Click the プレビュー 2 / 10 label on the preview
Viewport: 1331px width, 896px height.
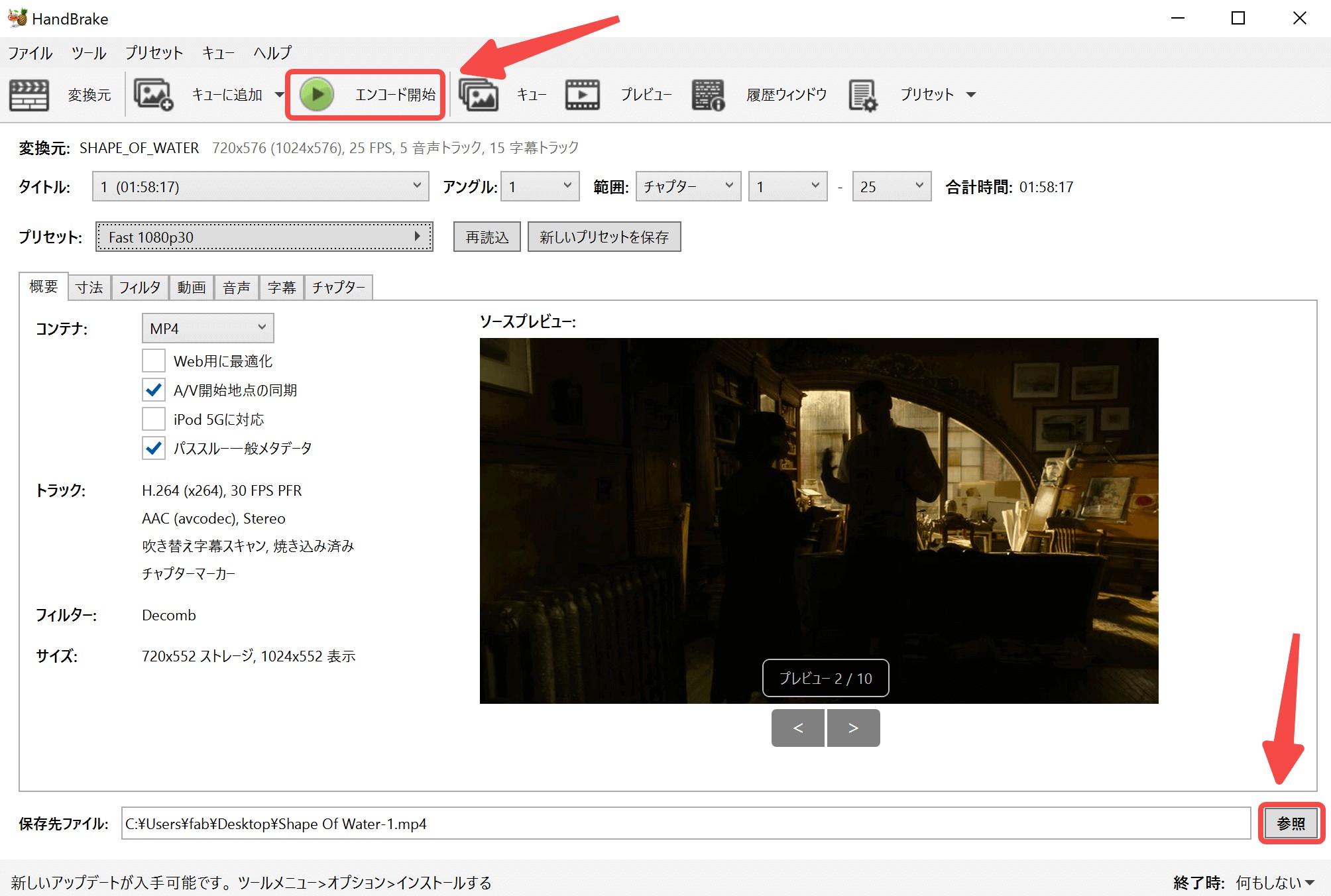[825, 678]
